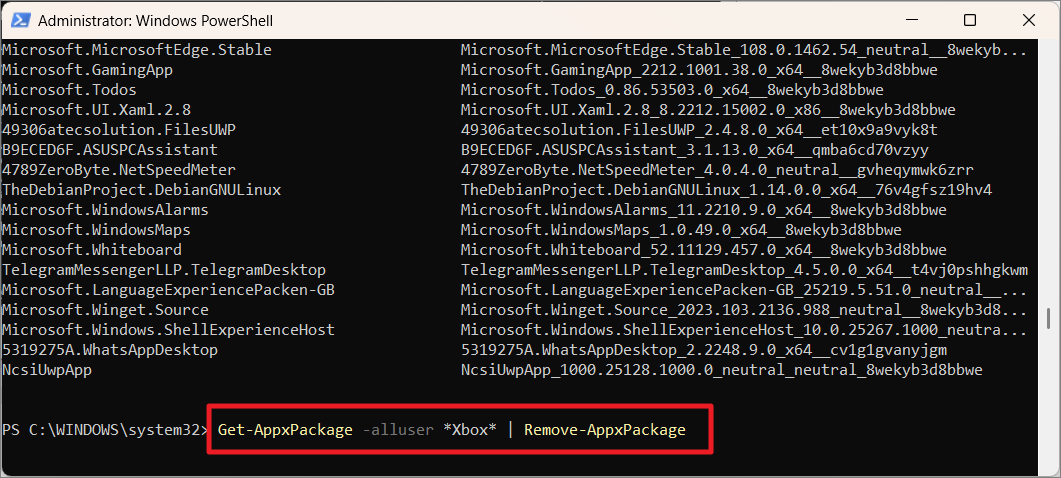
Task: Click full name '4789ZeroByte.NetSpeedMeter_4.0.4.0_neutral__gvheqymwk6zrr'
Action: point(717,170)
